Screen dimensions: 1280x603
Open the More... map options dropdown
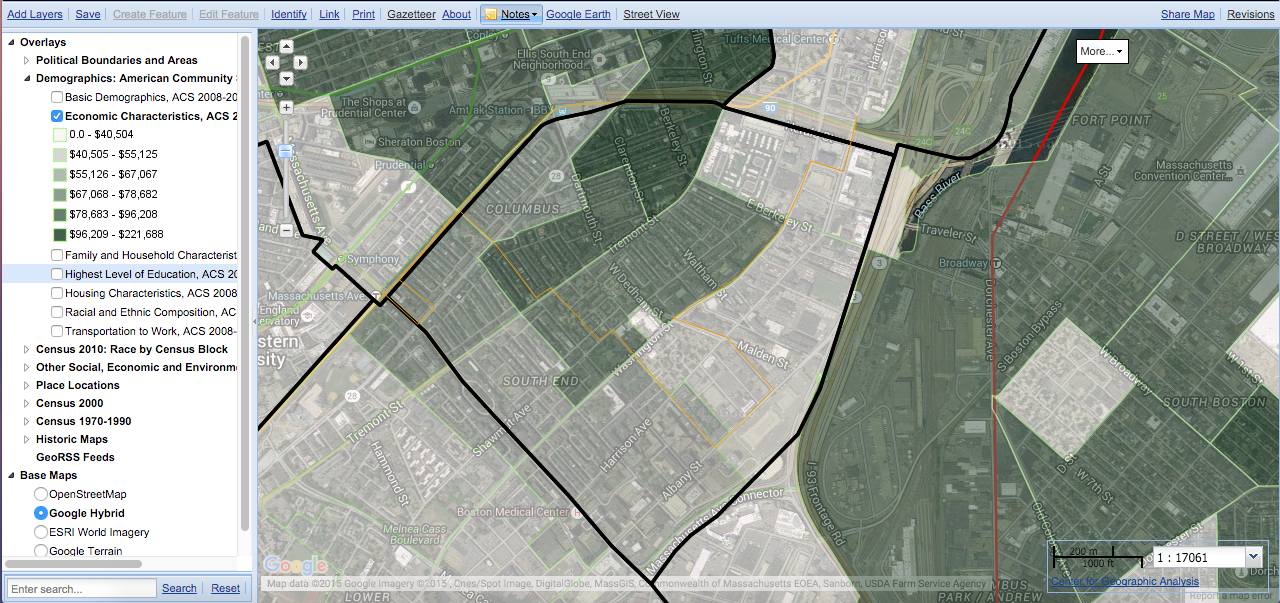tap(1102, 51)
